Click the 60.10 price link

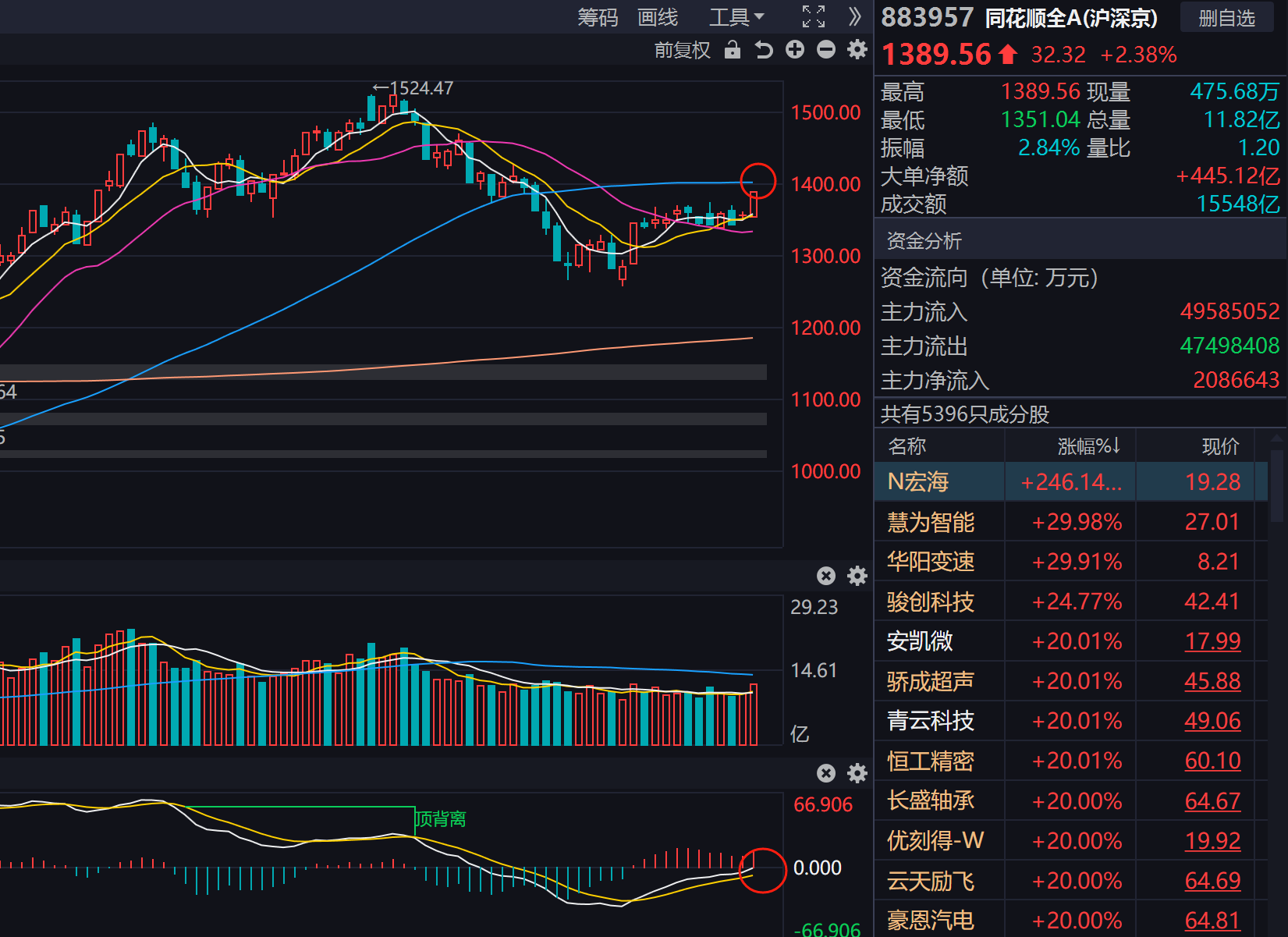(x=1212, y=761)
